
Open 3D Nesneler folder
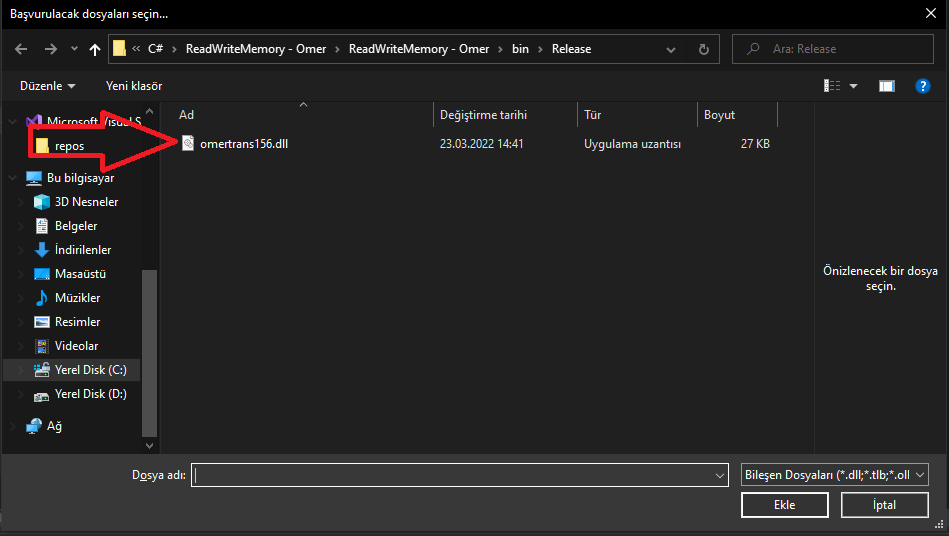coord(87,202)
